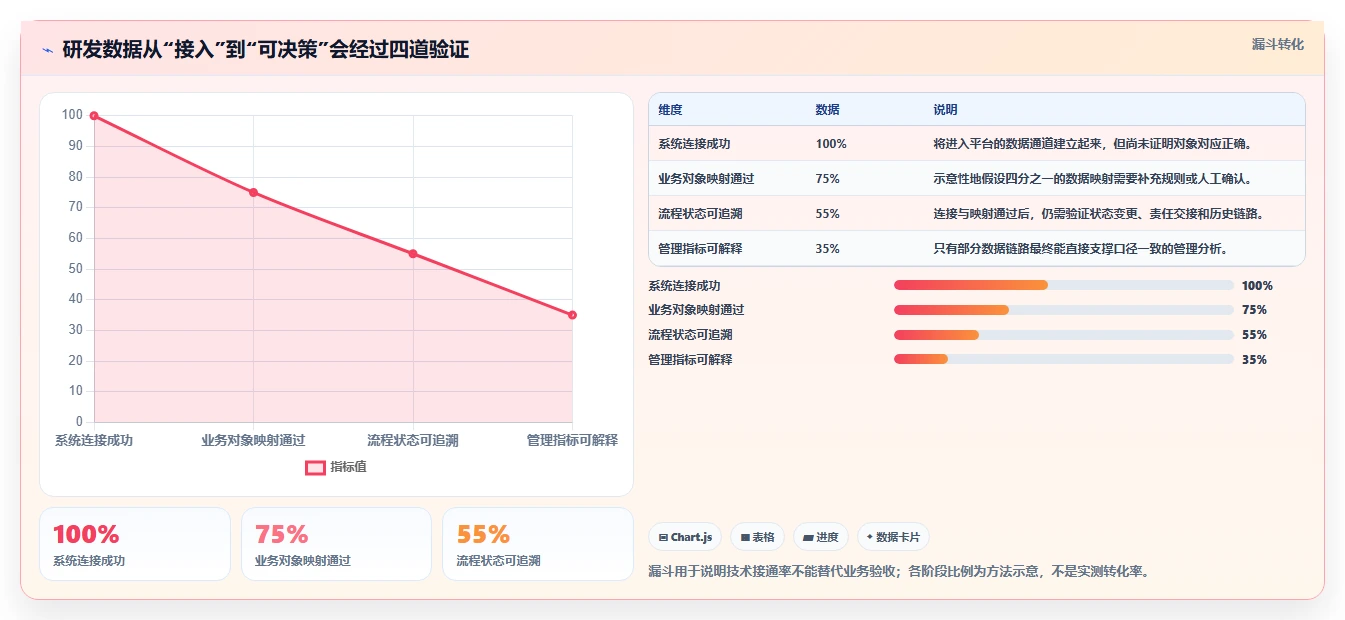The height and width of the screenshot is (620, 1345).
Task: Click table cell 系统连接成功
Action: (694, 144)
